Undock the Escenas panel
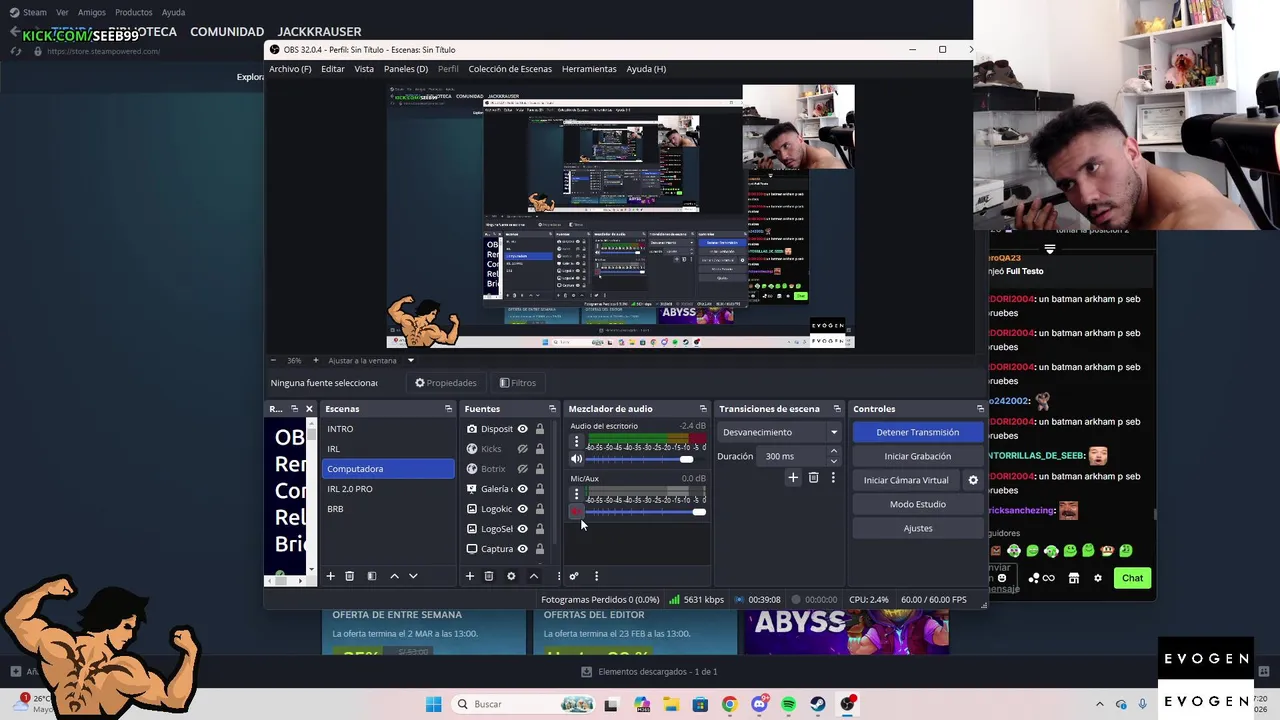 (x=448, y=409)
